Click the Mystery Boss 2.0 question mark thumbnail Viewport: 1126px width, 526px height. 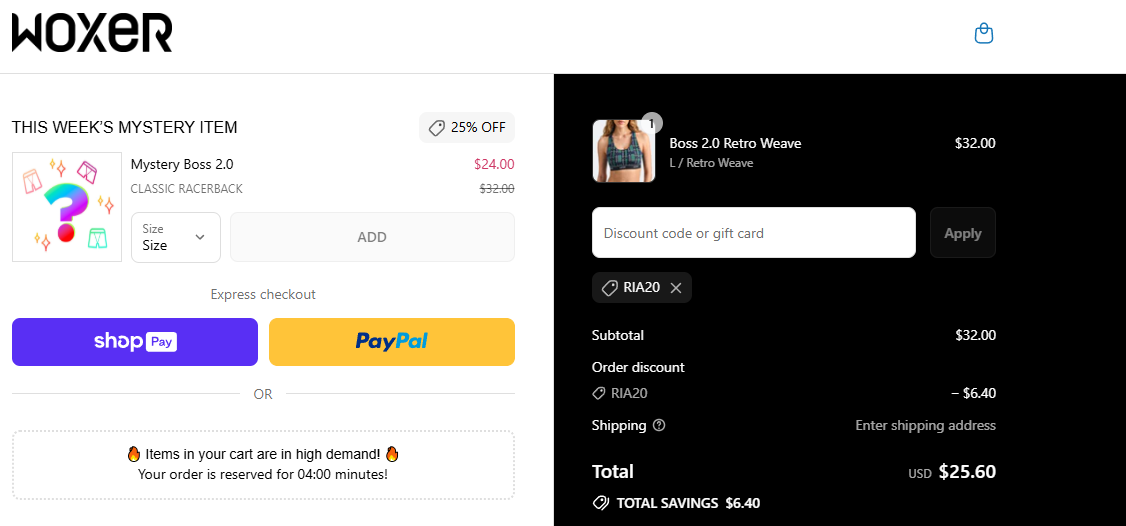[67, 207]
